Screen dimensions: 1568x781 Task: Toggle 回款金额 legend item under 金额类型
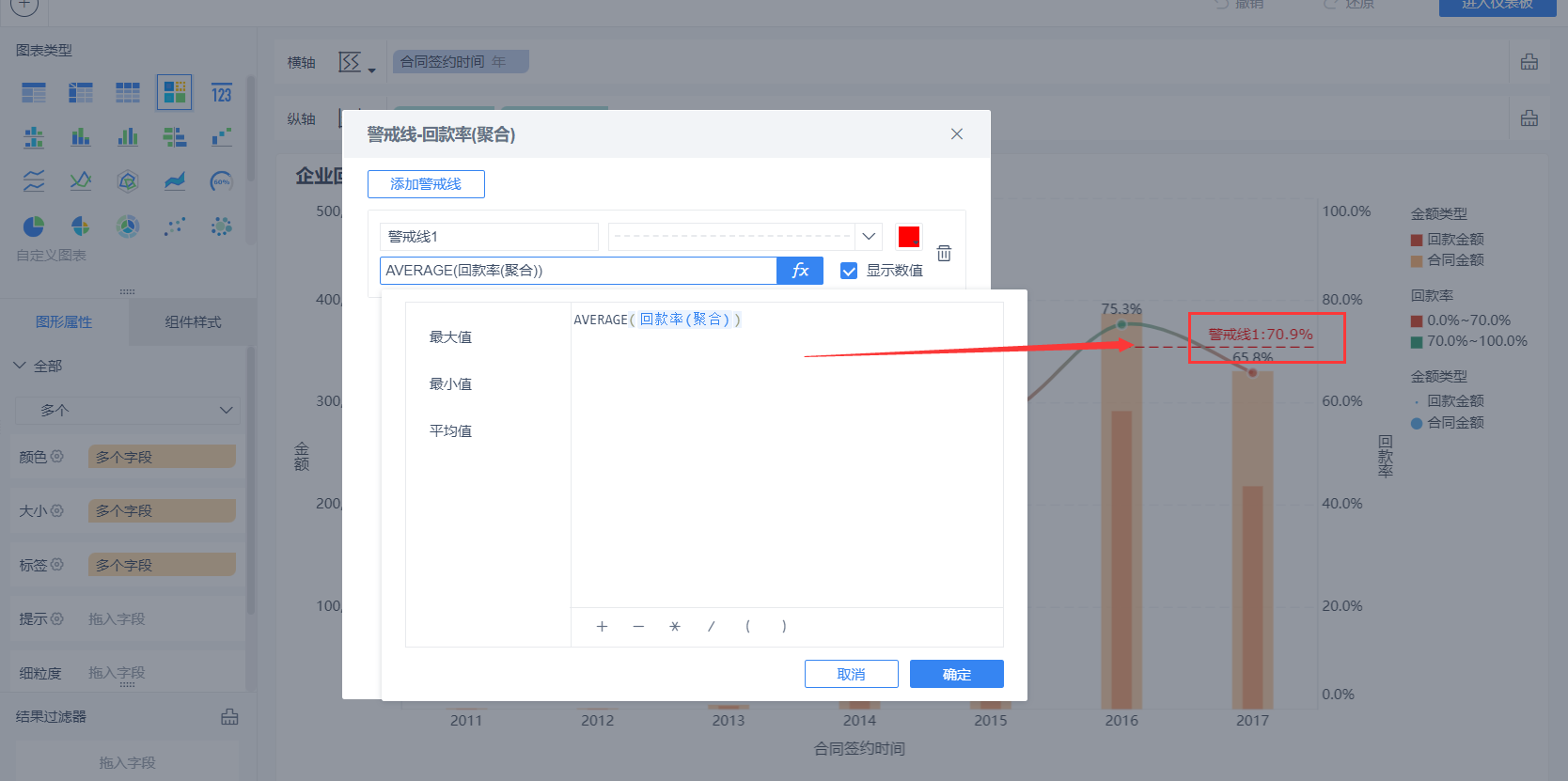coord(1447,240)
